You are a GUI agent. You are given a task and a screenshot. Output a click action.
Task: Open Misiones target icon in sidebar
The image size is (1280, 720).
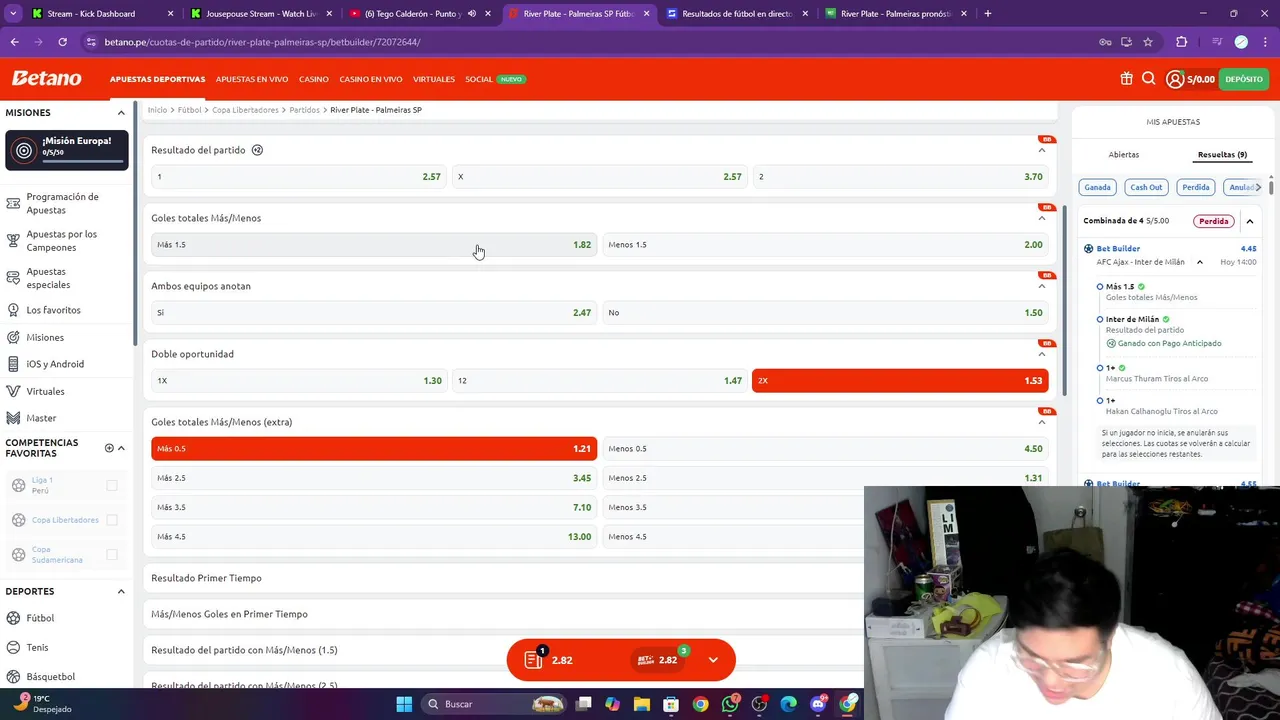point(13,337)
